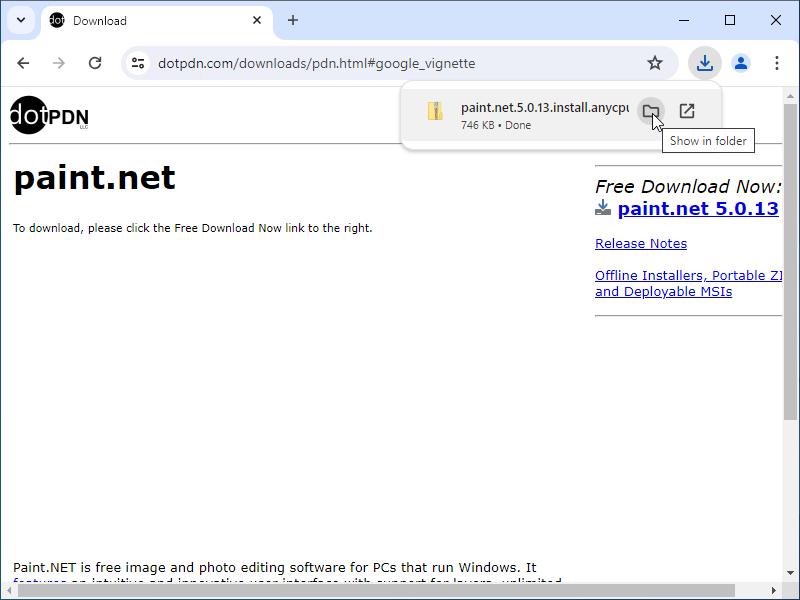Click the dotPDN logo
This screenshot has width=800, height=600.
coord(49,115)
